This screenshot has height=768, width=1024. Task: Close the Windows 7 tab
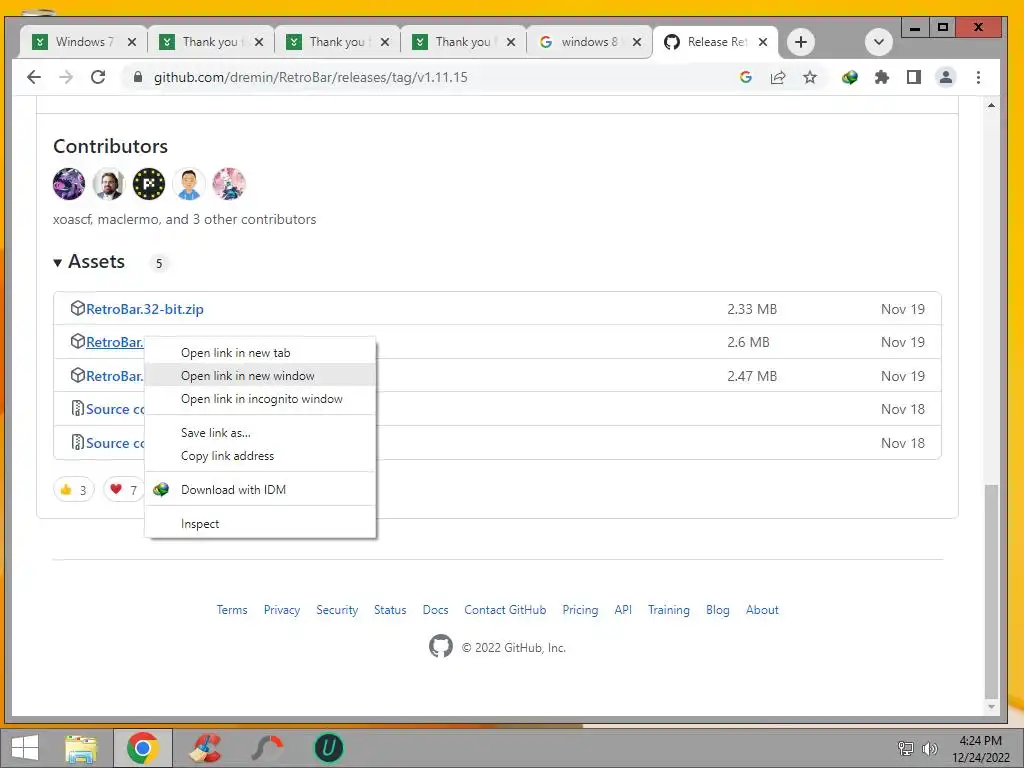coord(132,42)
